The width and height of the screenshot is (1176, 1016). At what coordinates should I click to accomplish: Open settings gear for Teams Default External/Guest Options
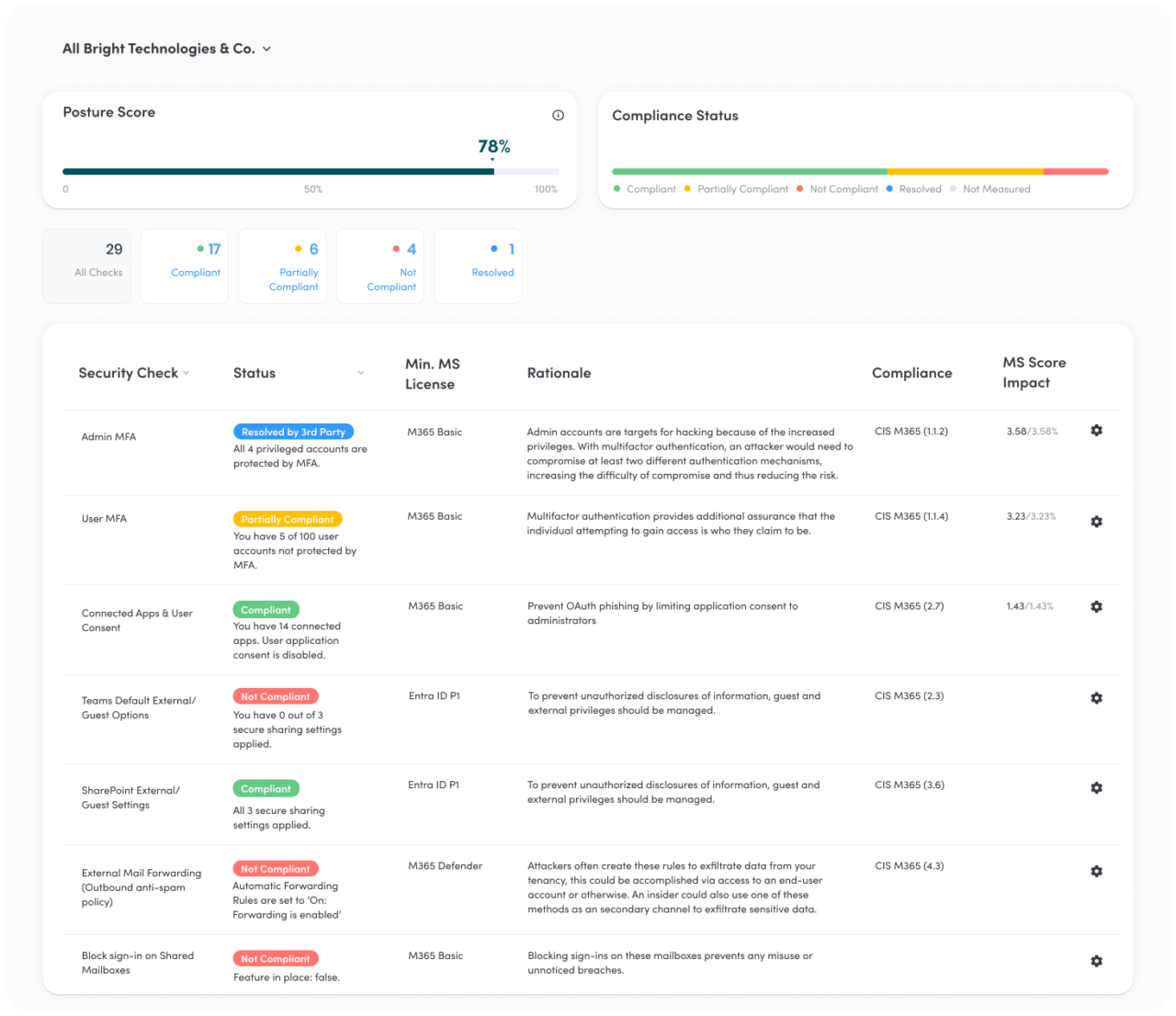pyautogui.click(x=1096, y=697)
